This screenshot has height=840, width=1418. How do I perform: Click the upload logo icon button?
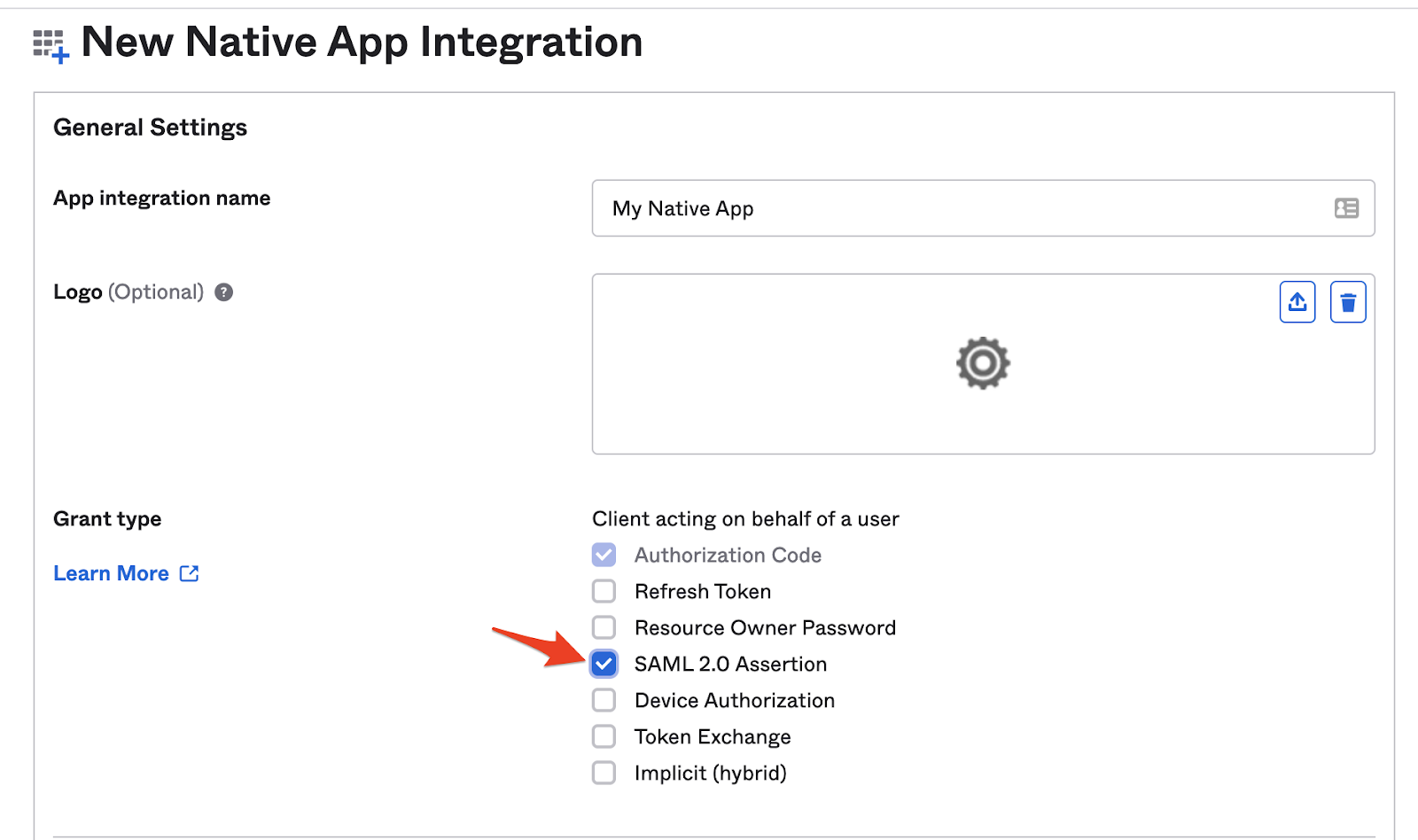(1297, 302)
